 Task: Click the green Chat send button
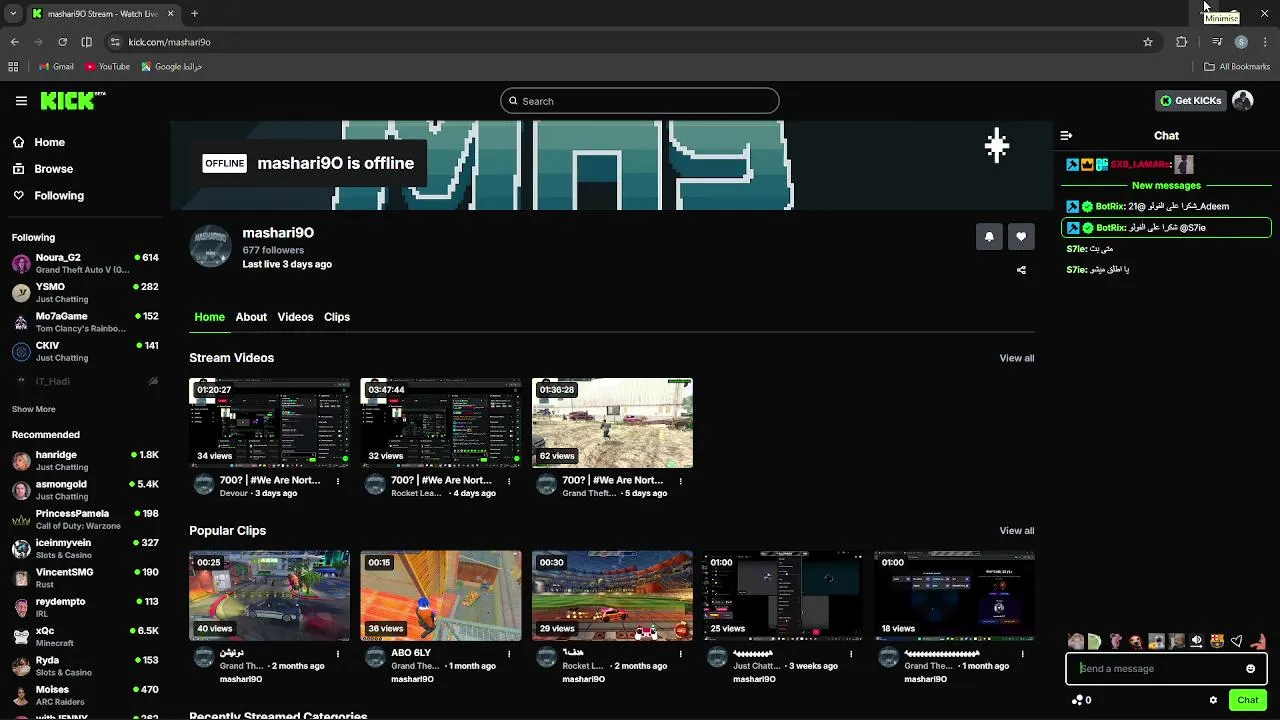point(1247,700)
